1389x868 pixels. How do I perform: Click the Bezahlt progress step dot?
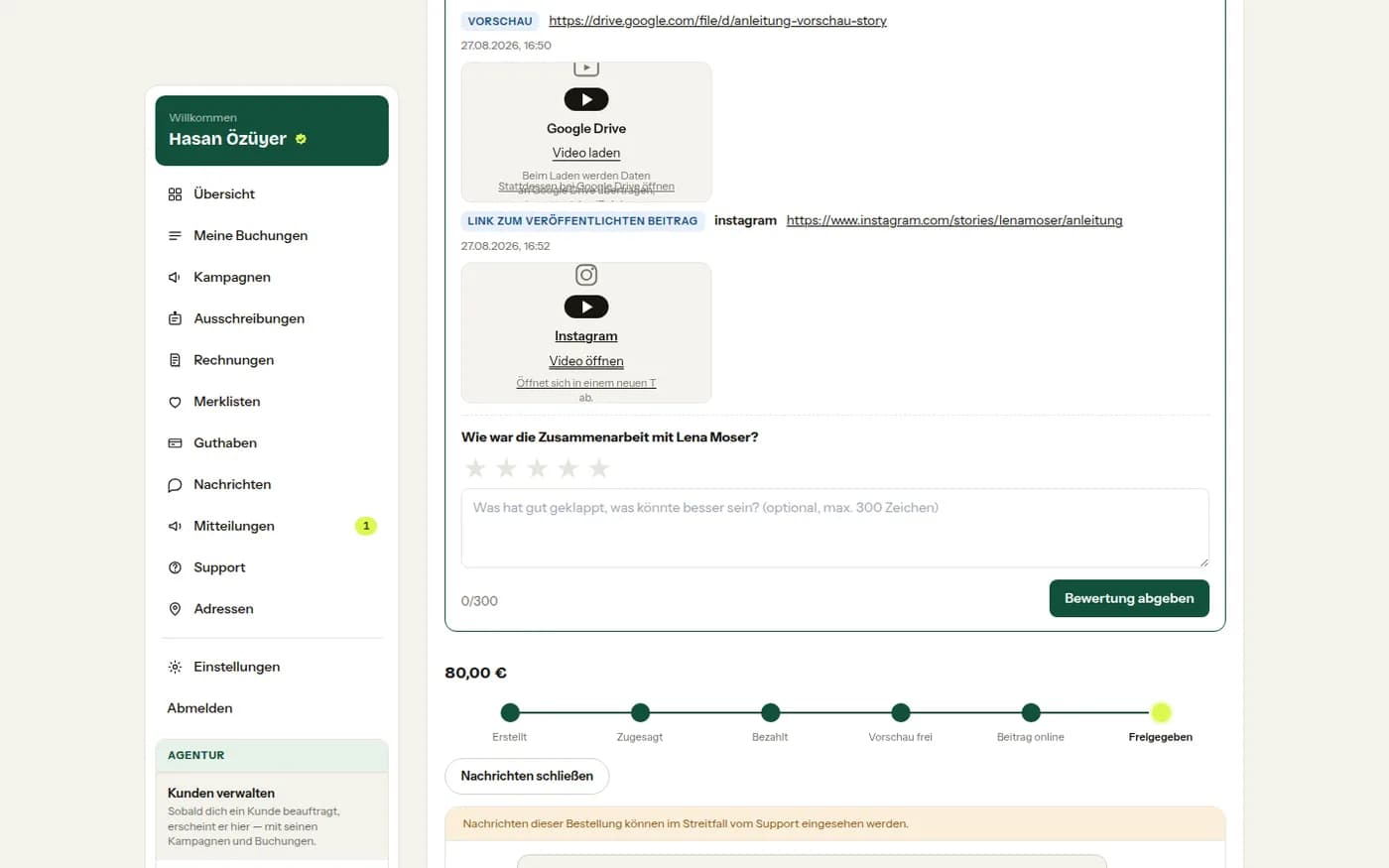point(770,712)
